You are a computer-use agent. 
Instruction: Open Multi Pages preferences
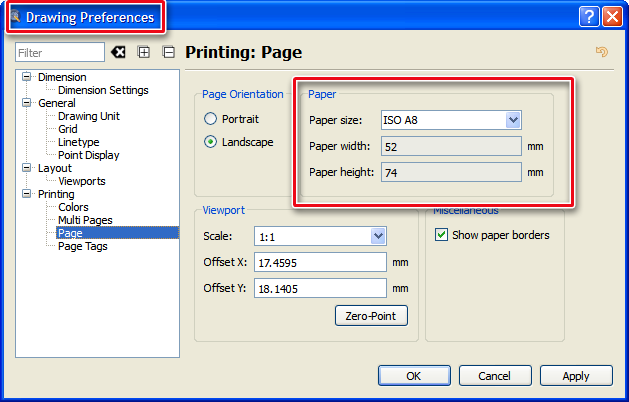click(85, 220)
